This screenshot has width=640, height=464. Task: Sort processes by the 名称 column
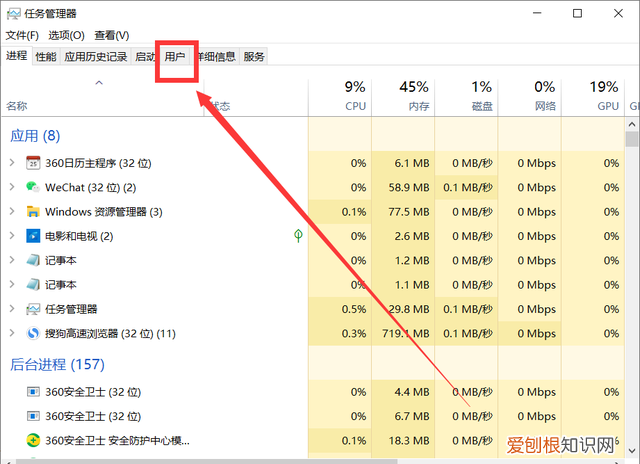[102, 98]
